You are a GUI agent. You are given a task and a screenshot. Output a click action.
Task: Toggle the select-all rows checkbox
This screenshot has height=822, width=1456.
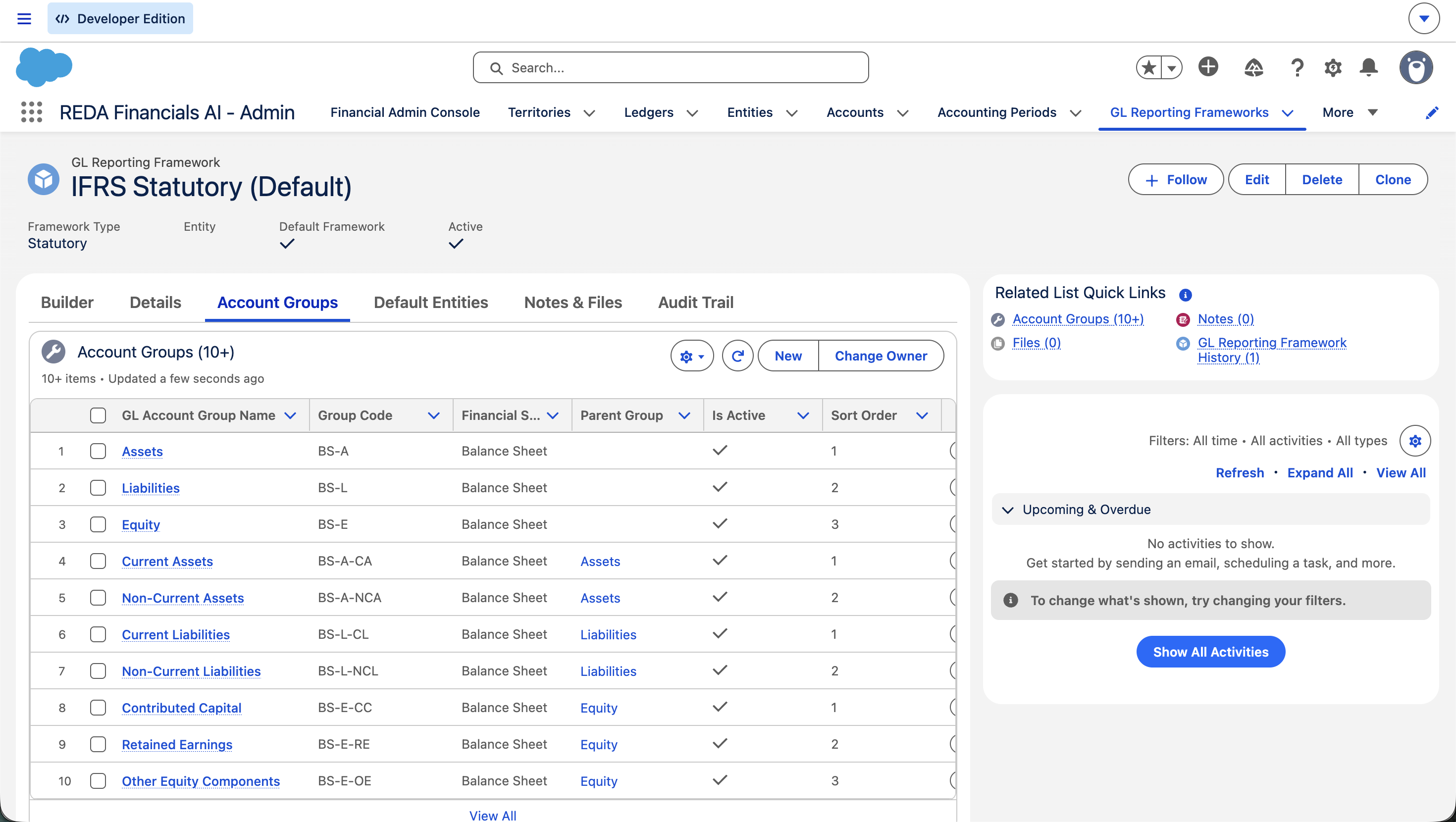tap(98, 415)
